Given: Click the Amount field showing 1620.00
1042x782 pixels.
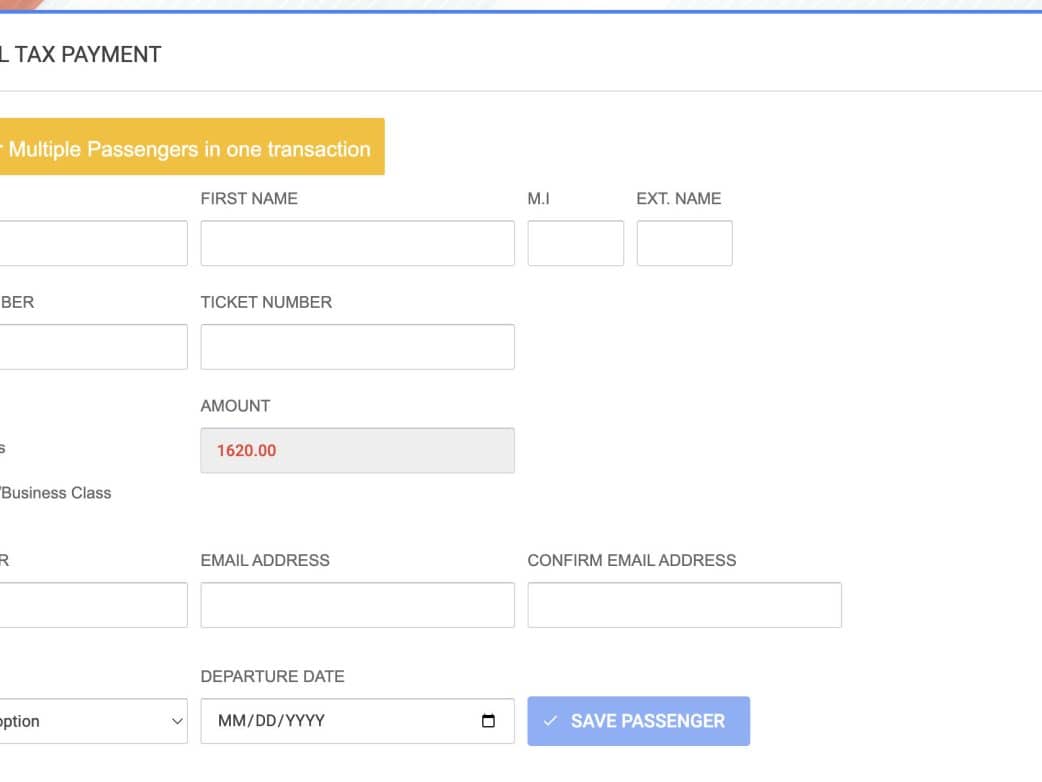Looking at the screenshot, I should [357, 451].
